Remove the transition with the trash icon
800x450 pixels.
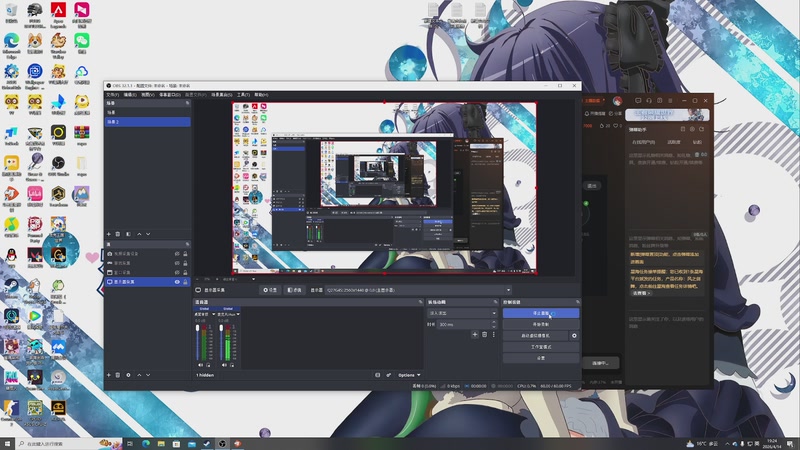485,335
